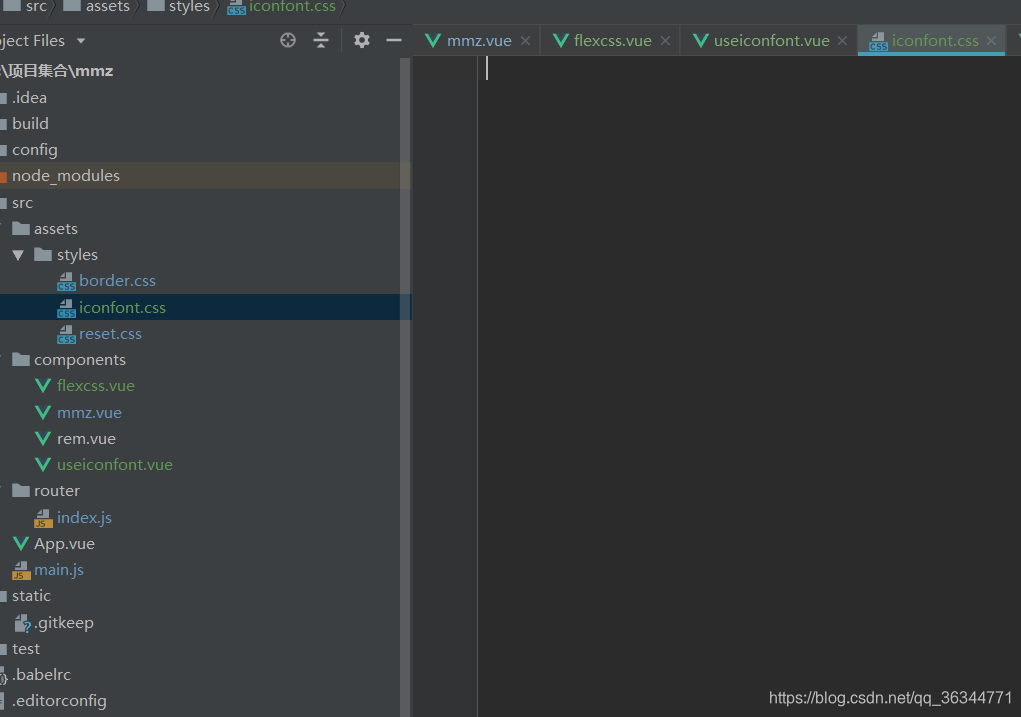Switch to the mmz.vue editor tab

(479, 40)
